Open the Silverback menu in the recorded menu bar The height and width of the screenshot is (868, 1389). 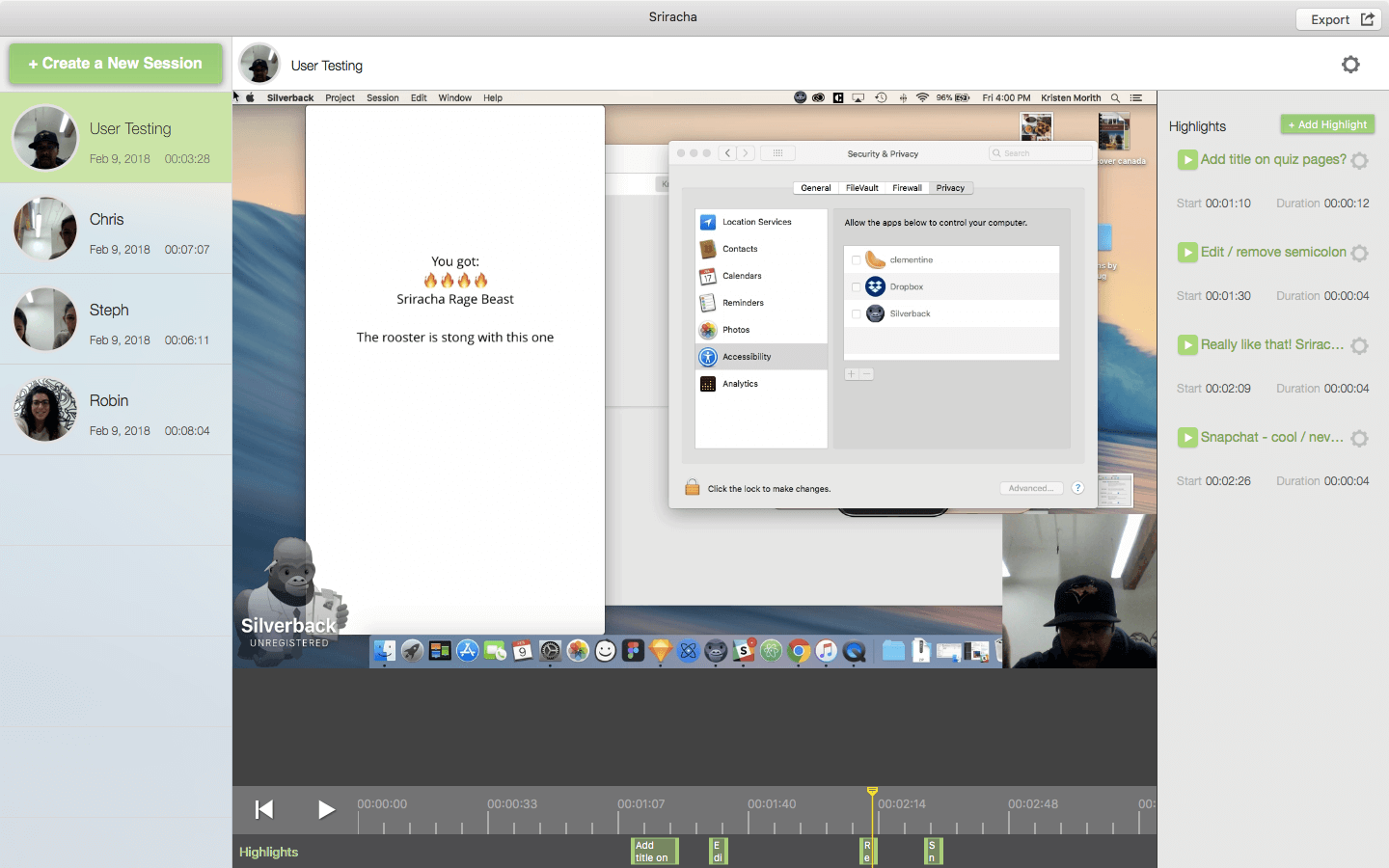coord(290,98)
